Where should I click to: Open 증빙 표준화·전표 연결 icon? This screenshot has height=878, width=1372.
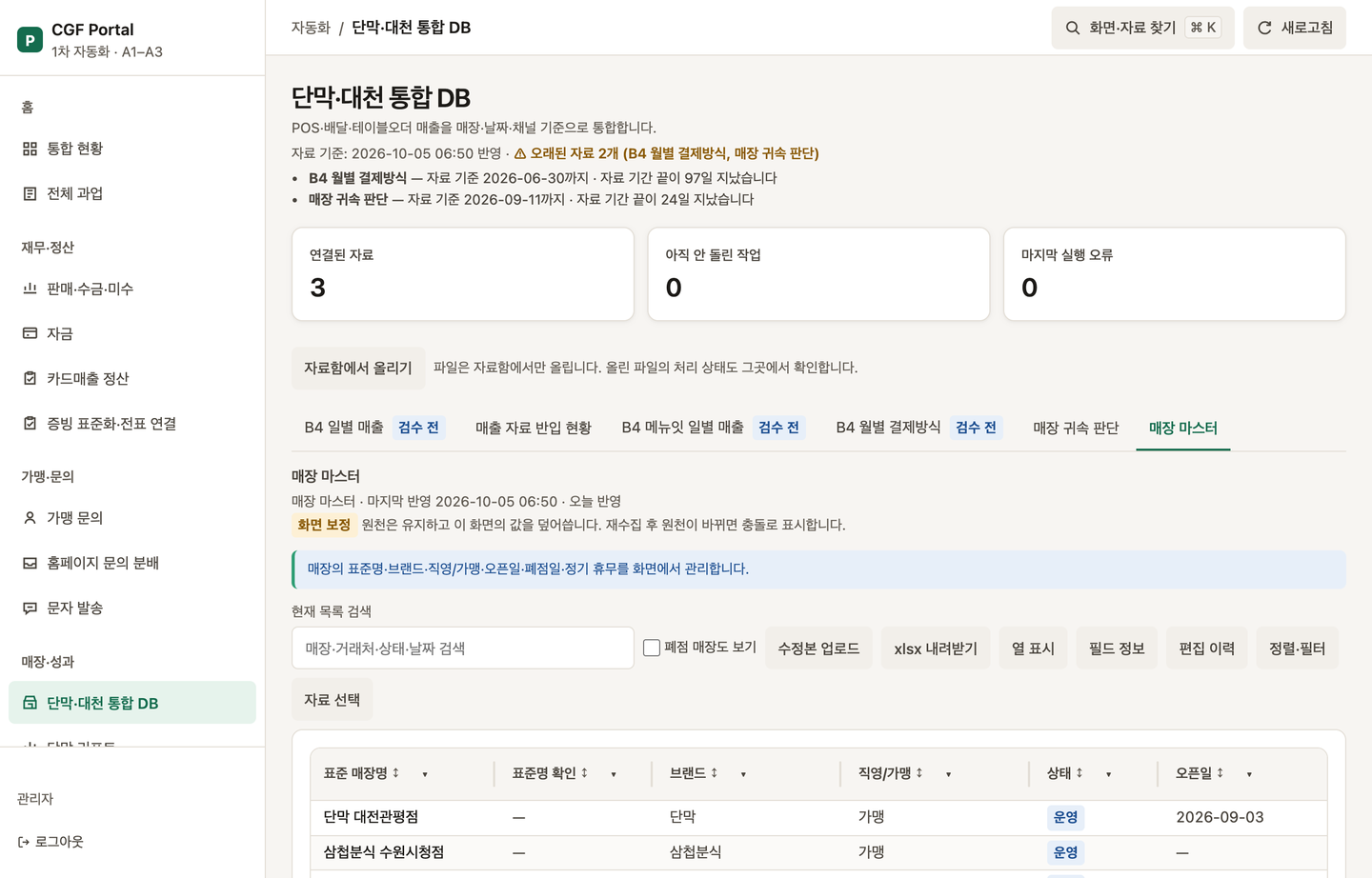tap(30, 423)
